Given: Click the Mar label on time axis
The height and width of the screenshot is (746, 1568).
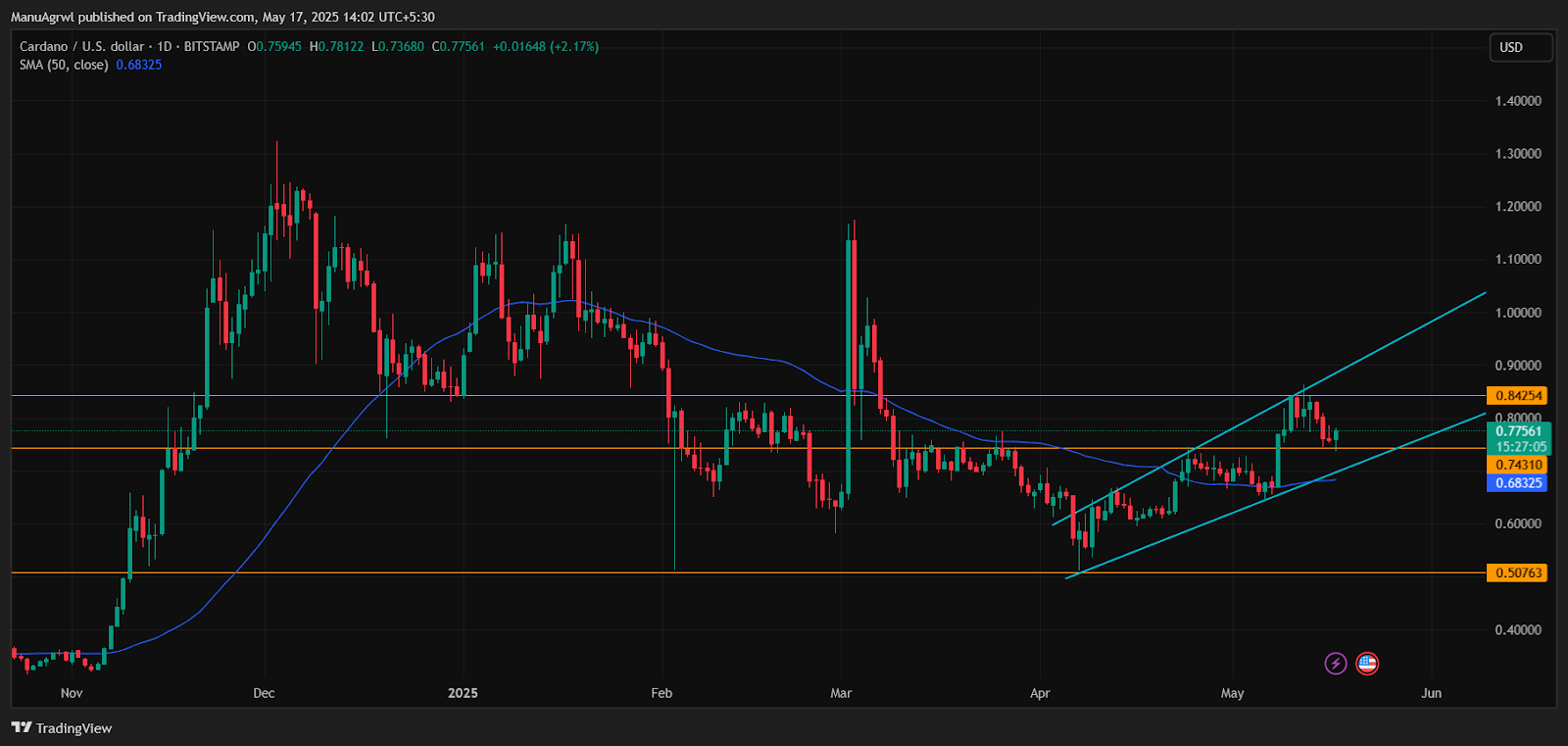Looking at the screenshot, I should point(841,693).
